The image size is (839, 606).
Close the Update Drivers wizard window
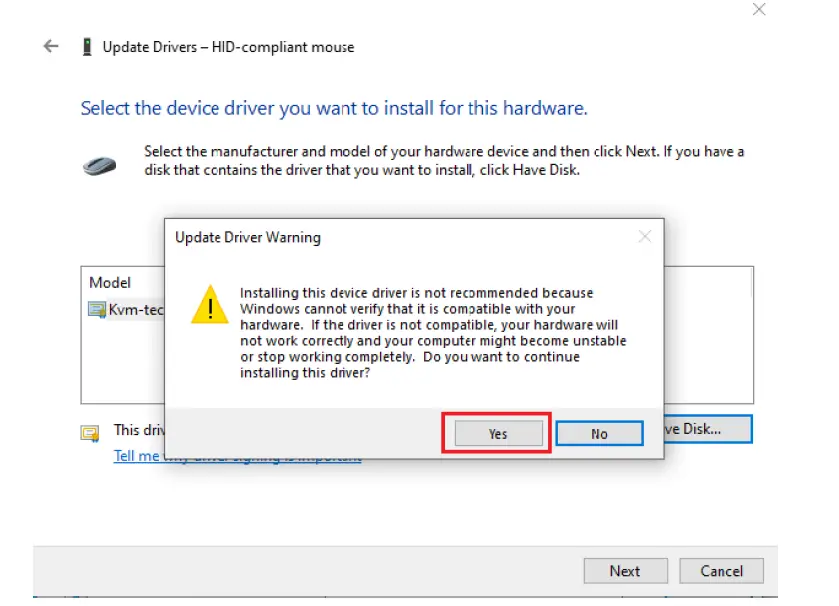(x=759, y=10)
